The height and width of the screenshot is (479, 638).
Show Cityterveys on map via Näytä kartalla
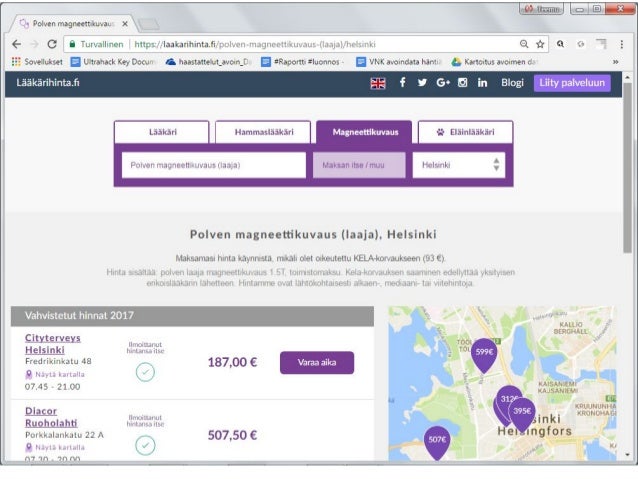(55, 374)
